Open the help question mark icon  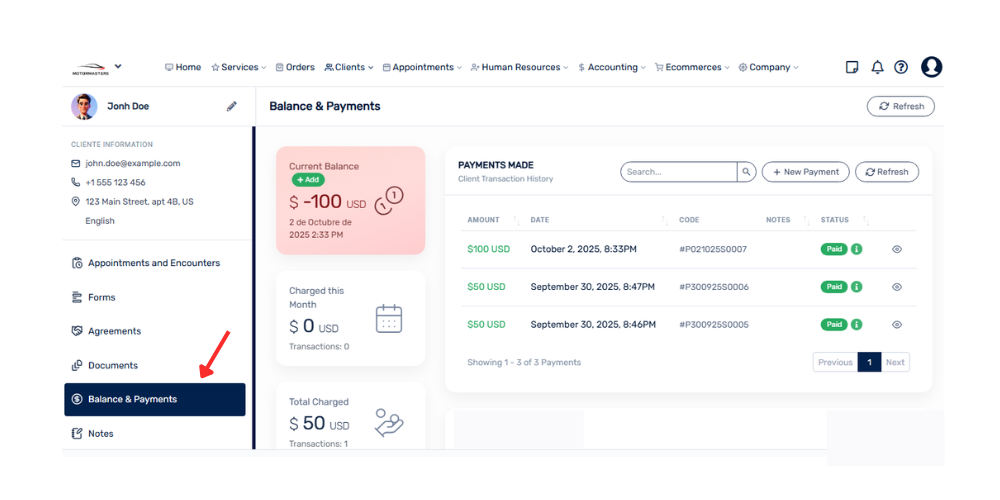point(901,67)
